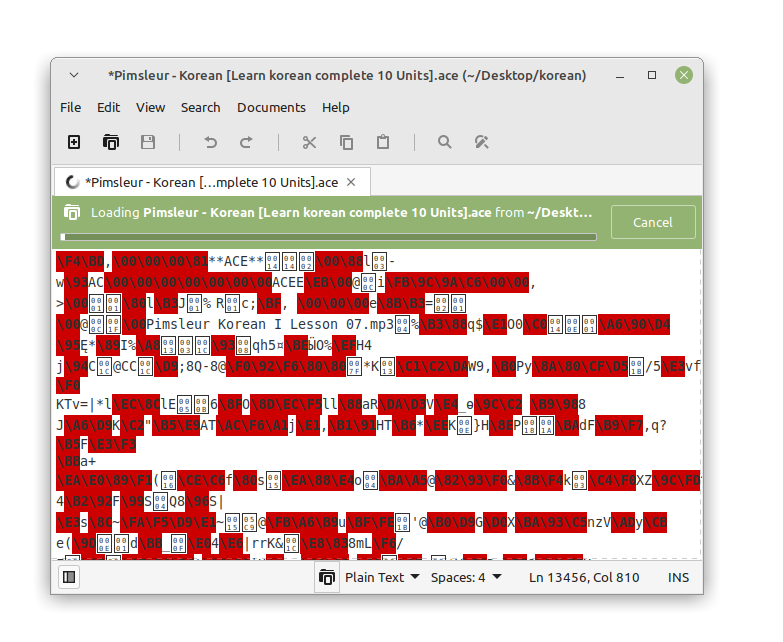The image size is (783, 642).
Task: Minimize the text editor window
Action: (x=620, y=76)
